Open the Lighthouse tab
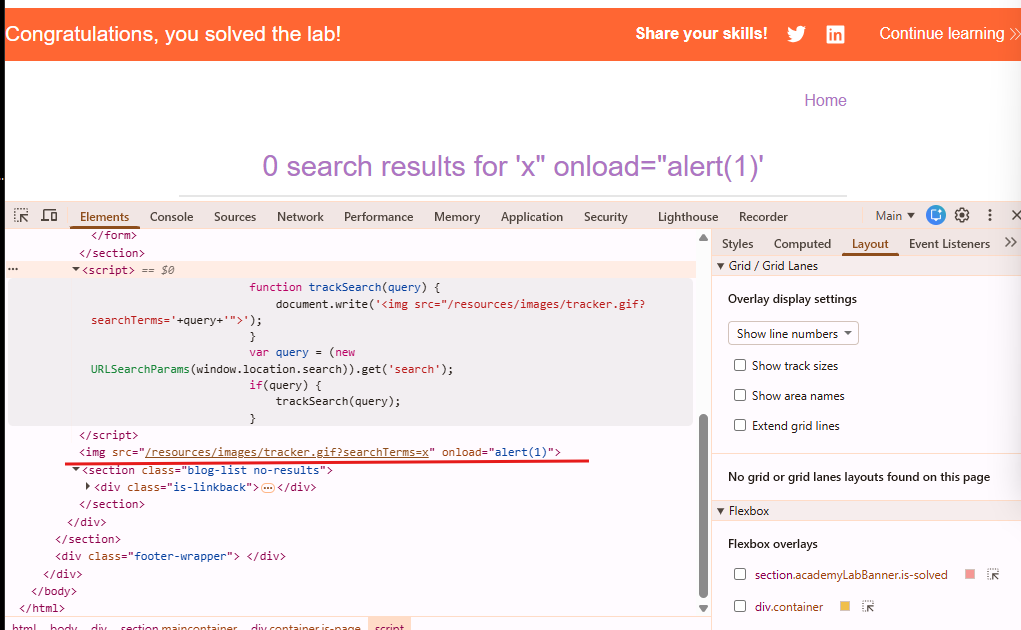1021x630 pixels. [x=688, y=217]
